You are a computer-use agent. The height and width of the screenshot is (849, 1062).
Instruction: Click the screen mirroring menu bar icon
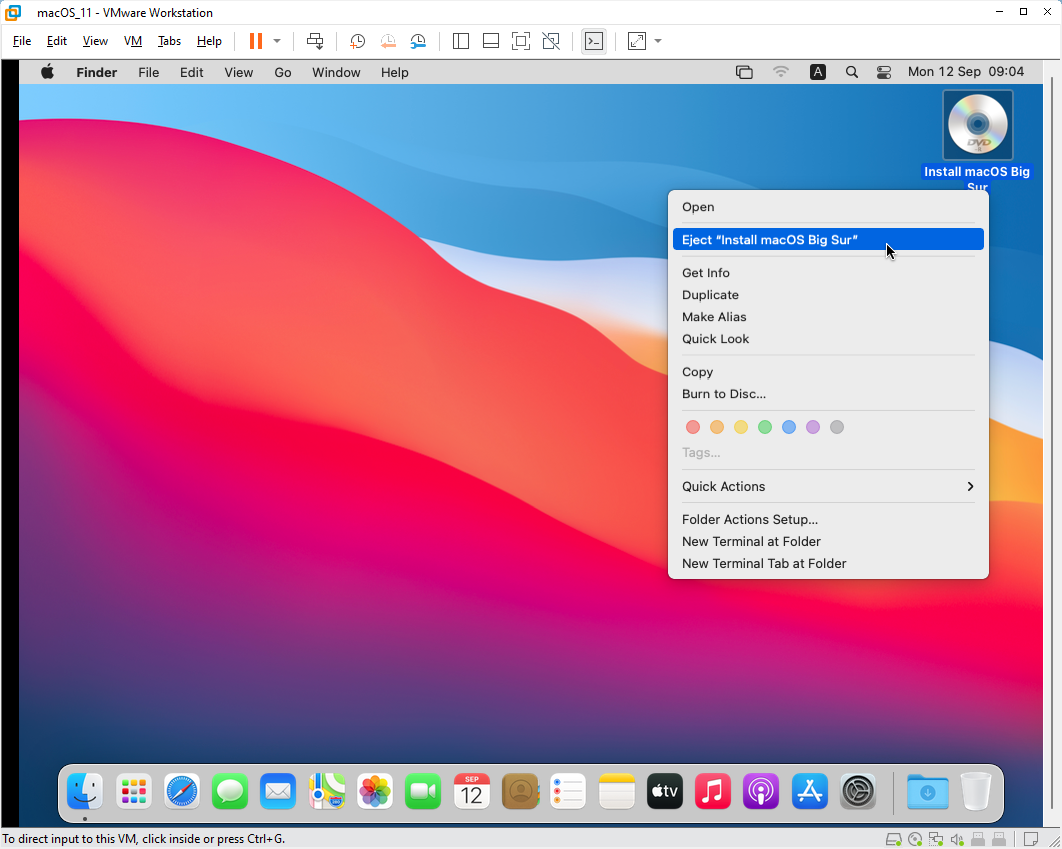[744, 72]
